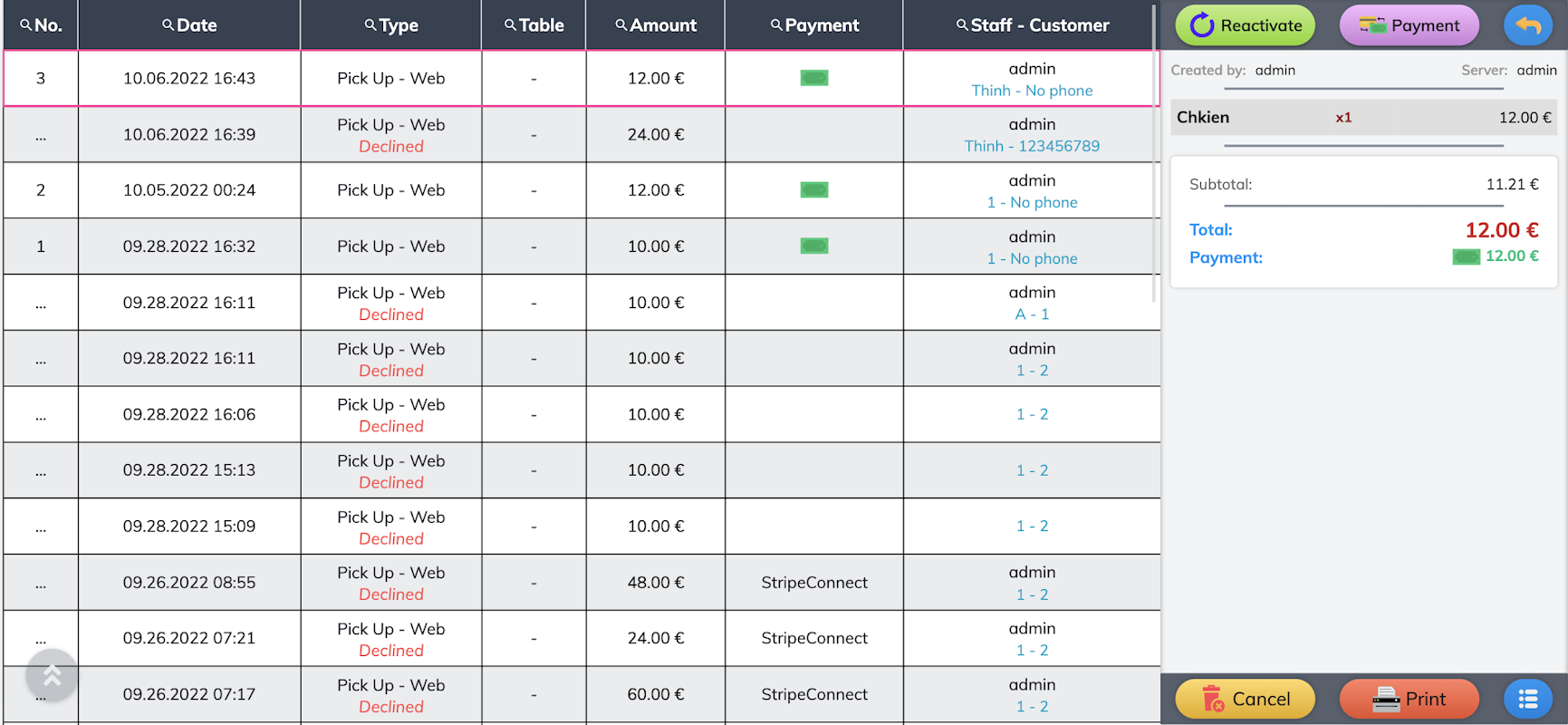Select the 48.00 € StripeConnect order row
Viewport: 1568px width, 725px height.
point(580,583)
